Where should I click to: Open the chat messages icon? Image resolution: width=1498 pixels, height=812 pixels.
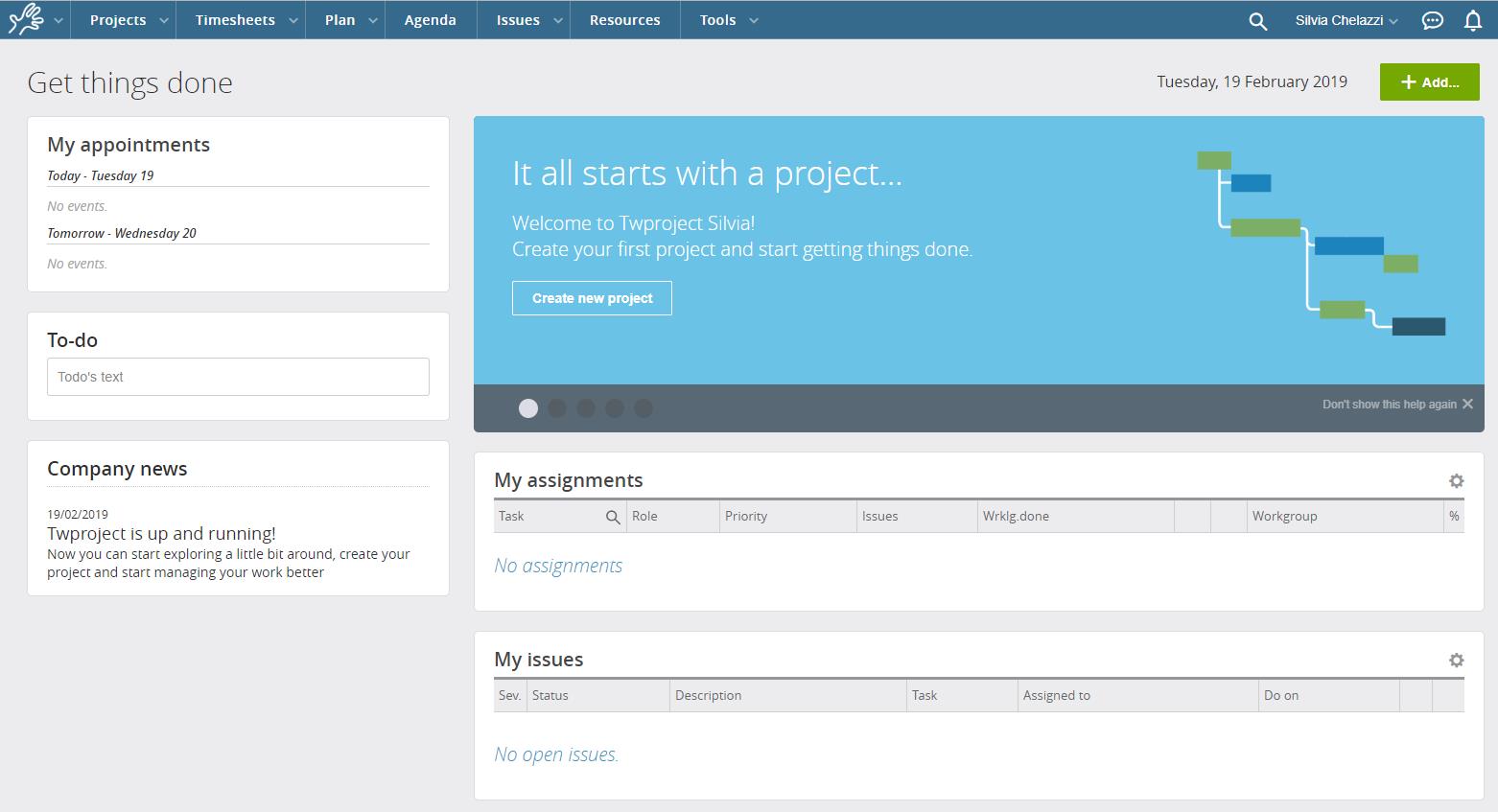pos(1432,20)
